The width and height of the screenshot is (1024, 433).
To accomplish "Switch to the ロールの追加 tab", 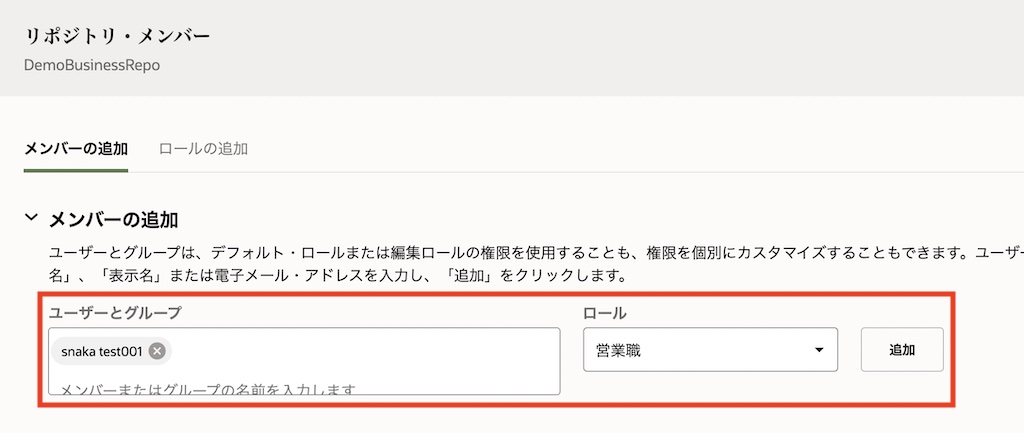I will click(x=203, y=148).
